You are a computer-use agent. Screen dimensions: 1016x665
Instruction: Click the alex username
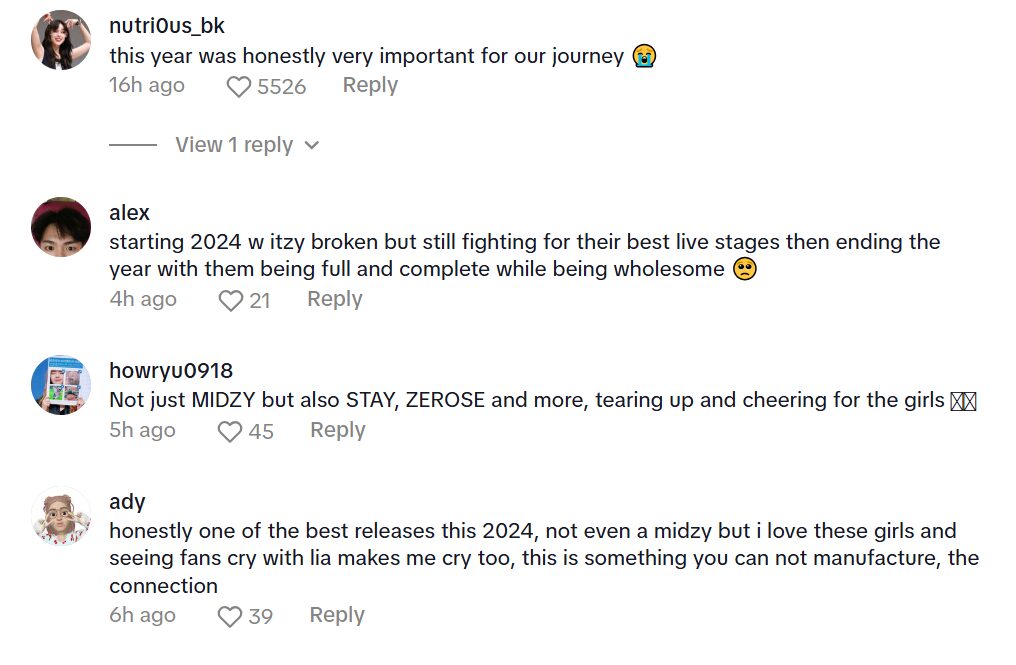click(130, 213)
